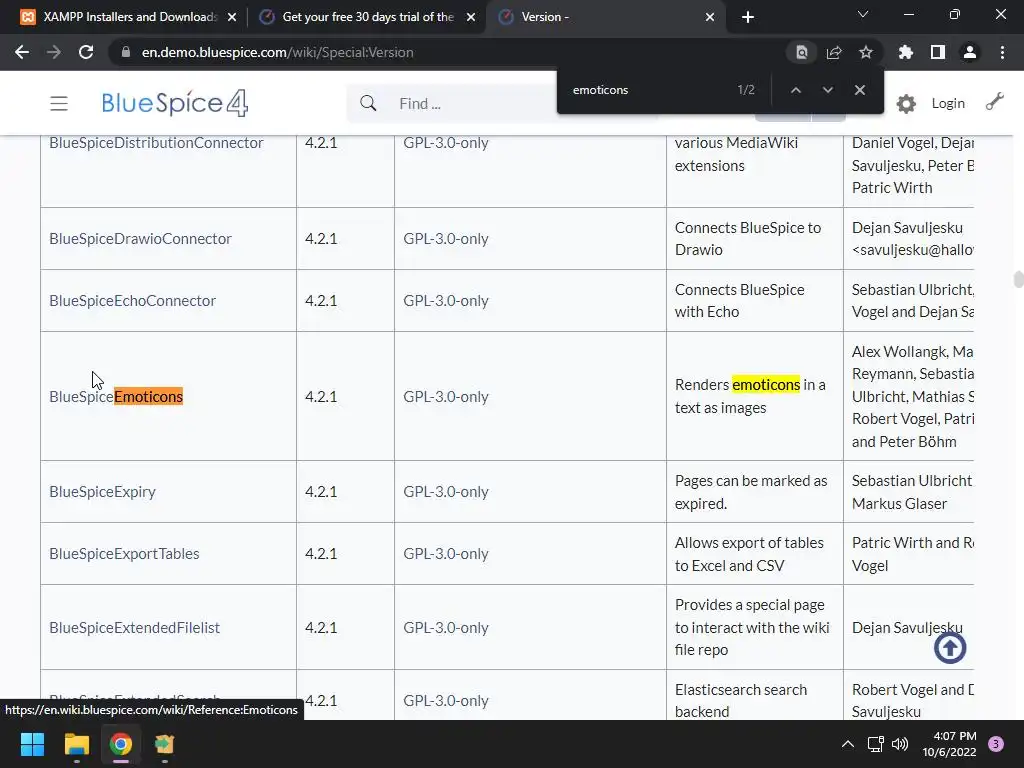Open BlueSpiceEchoConnector link
The image size is (1024, 768).
(133, 300)
